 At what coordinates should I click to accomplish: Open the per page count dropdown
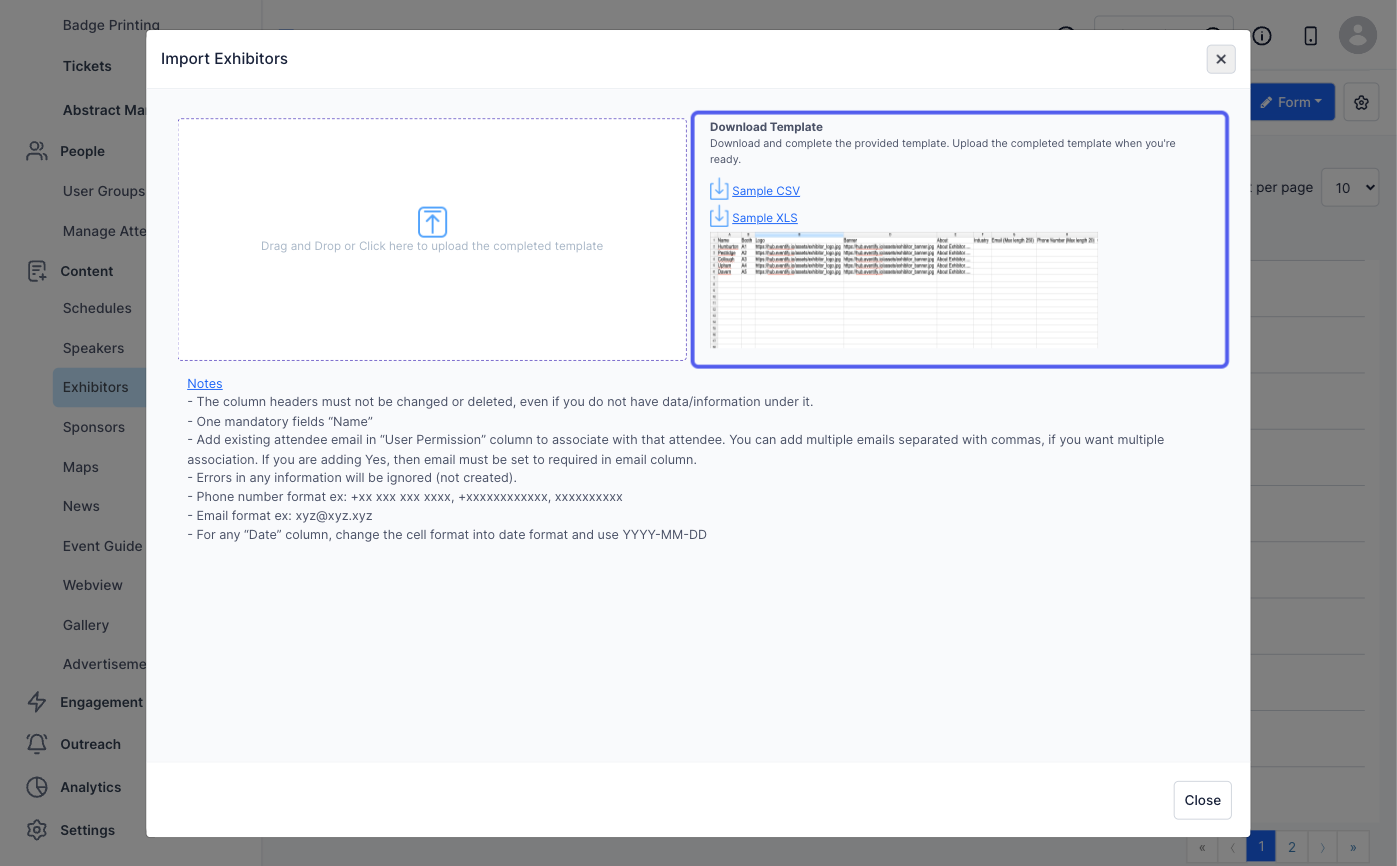coord(1350,187)
